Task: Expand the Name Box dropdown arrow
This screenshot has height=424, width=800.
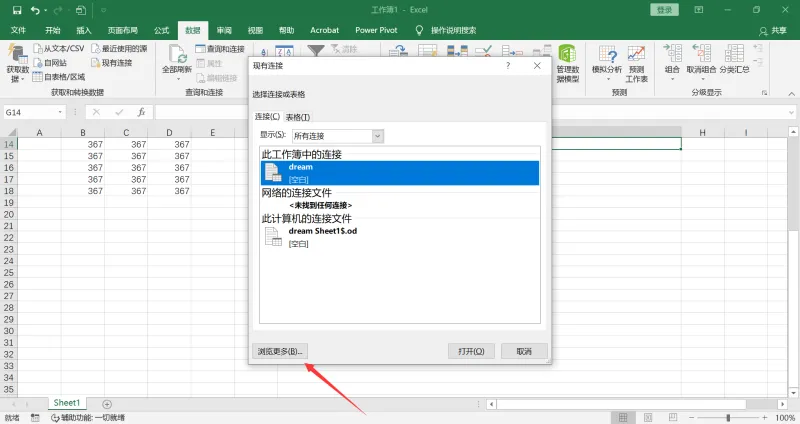Action: pos(60,112)
